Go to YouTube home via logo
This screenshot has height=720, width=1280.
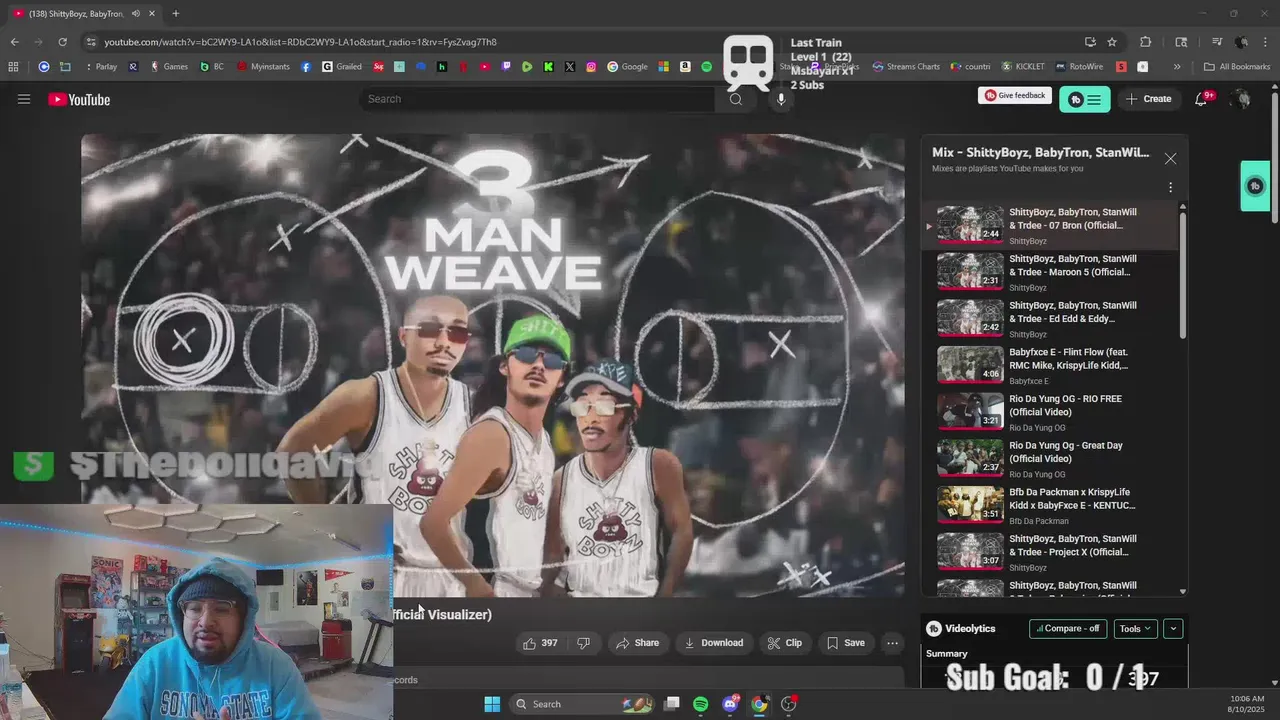pos(79,99)
